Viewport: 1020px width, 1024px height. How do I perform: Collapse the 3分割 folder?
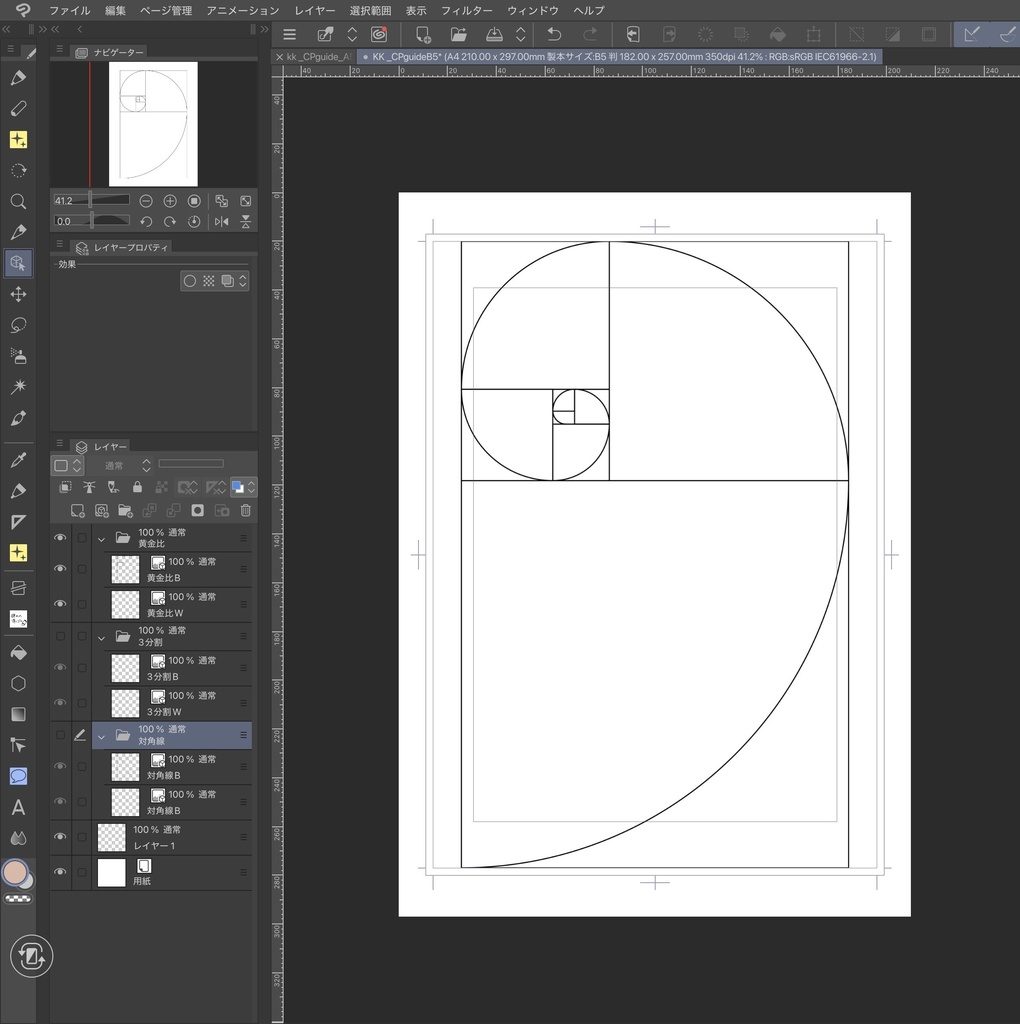coord(101,637)
